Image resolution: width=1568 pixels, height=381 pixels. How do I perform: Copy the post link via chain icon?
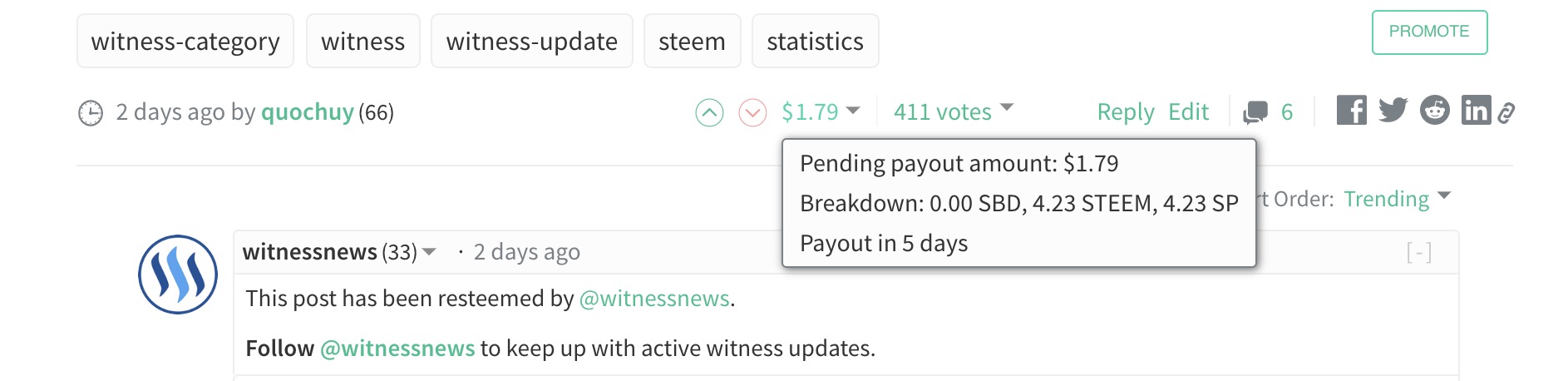click(x=1506, y=113)
